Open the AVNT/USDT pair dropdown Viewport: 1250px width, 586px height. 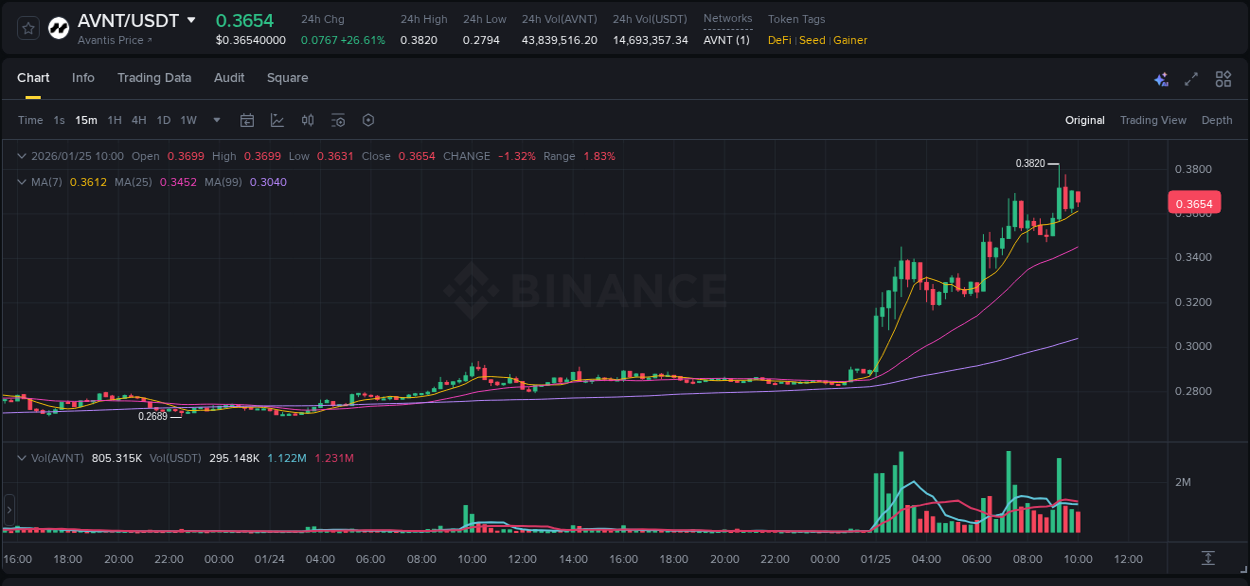(x=192, y=20)
